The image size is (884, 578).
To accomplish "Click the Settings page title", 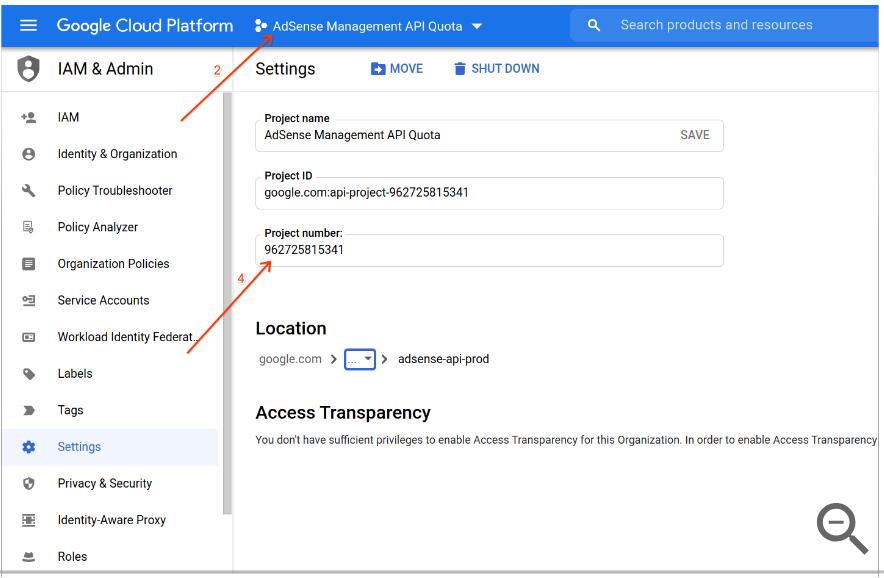I will point(285,69).
